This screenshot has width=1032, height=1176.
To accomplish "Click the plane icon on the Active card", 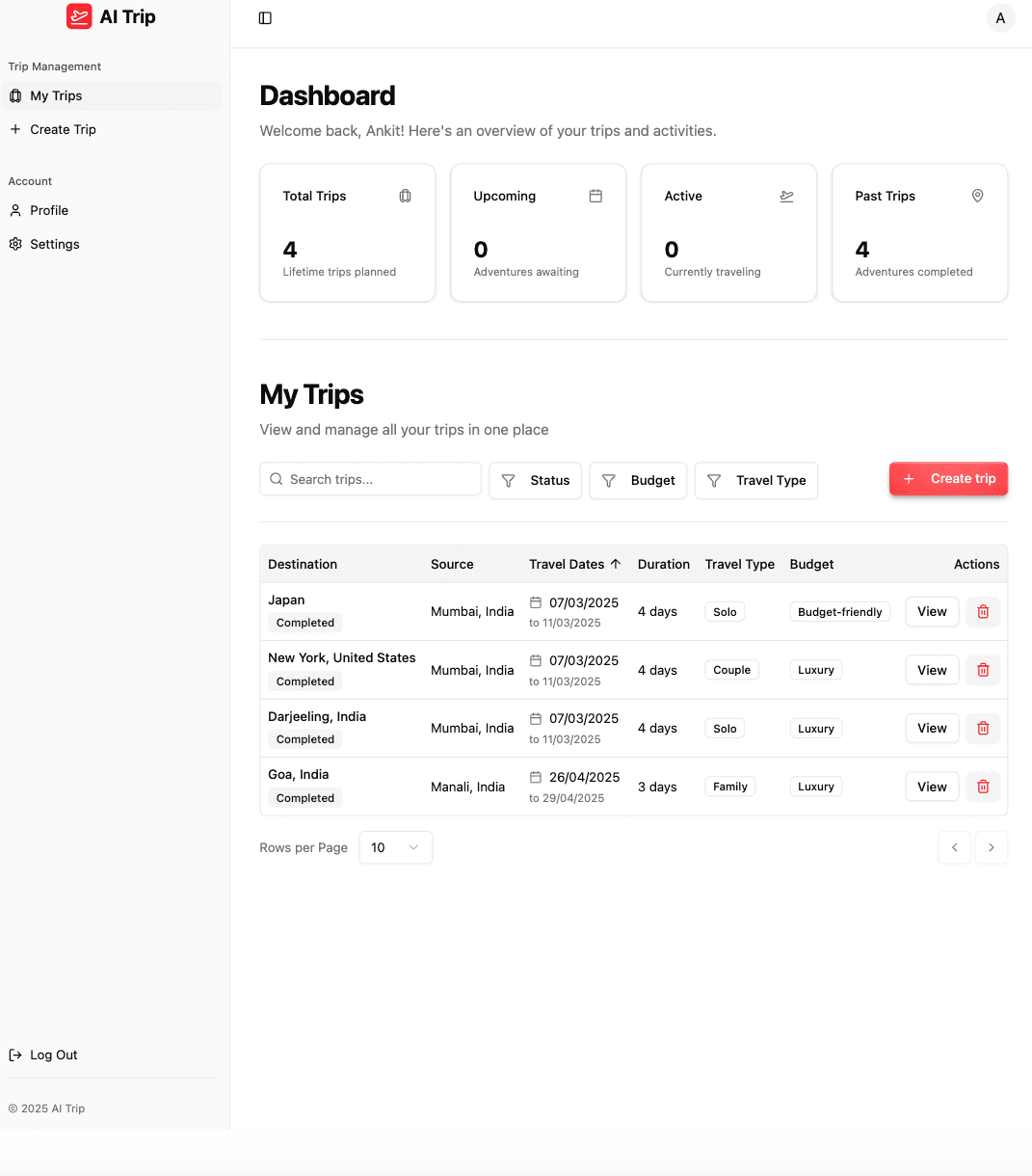I will tap(786, 196).
